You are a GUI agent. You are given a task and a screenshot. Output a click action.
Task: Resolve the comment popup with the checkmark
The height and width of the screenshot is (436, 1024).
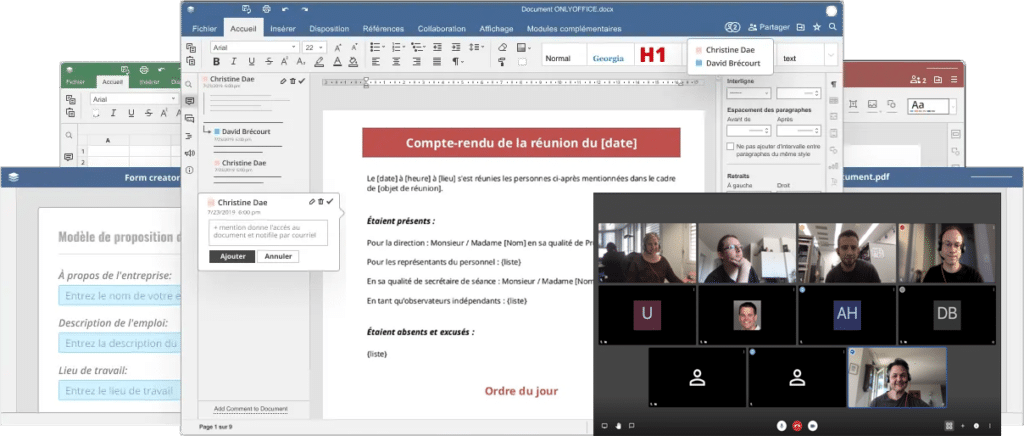pos(330,202)
